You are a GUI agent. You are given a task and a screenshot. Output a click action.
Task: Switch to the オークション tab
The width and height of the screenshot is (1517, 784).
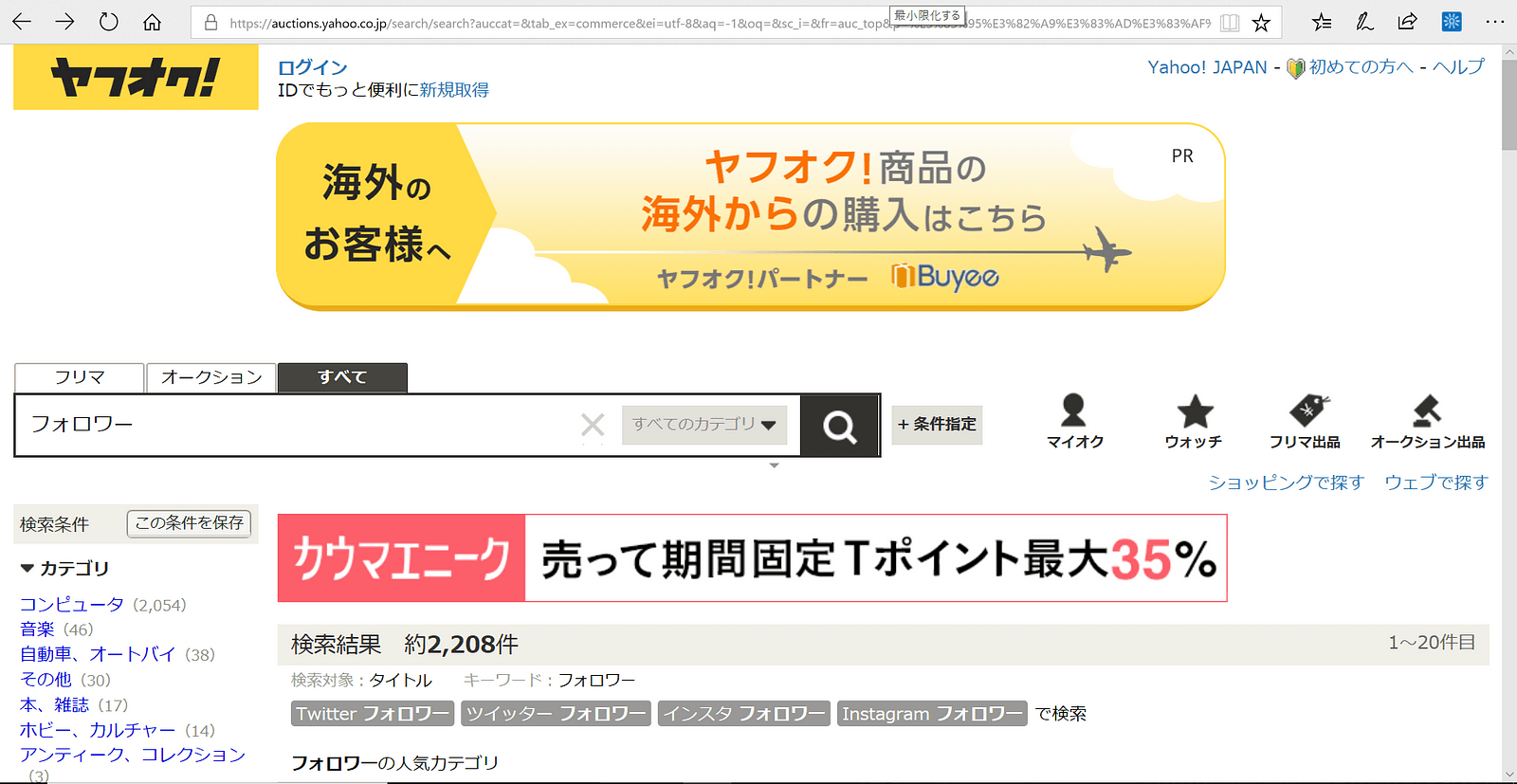point(210,377)
